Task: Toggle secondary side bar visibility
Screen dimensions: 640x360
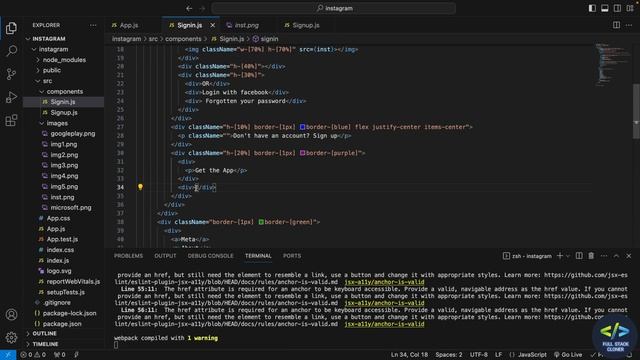Action: pyautogui.click(x=617, y=8)
